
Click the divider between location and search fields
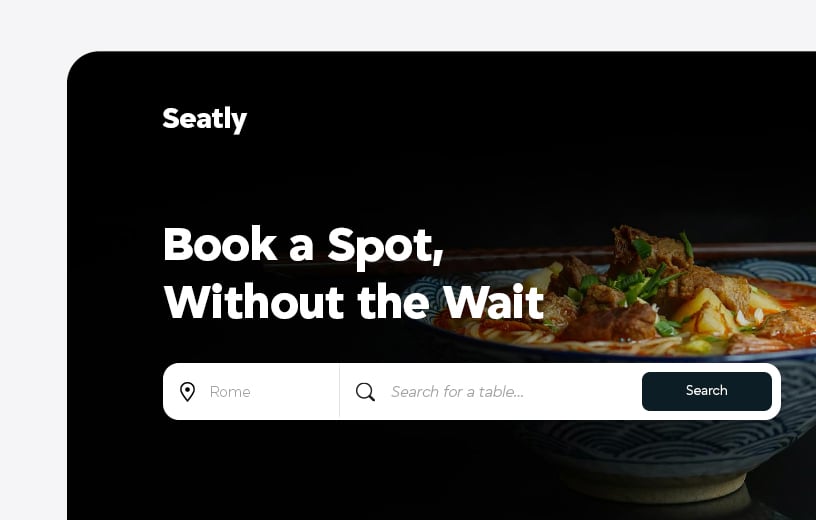click(x=339, y=391)
